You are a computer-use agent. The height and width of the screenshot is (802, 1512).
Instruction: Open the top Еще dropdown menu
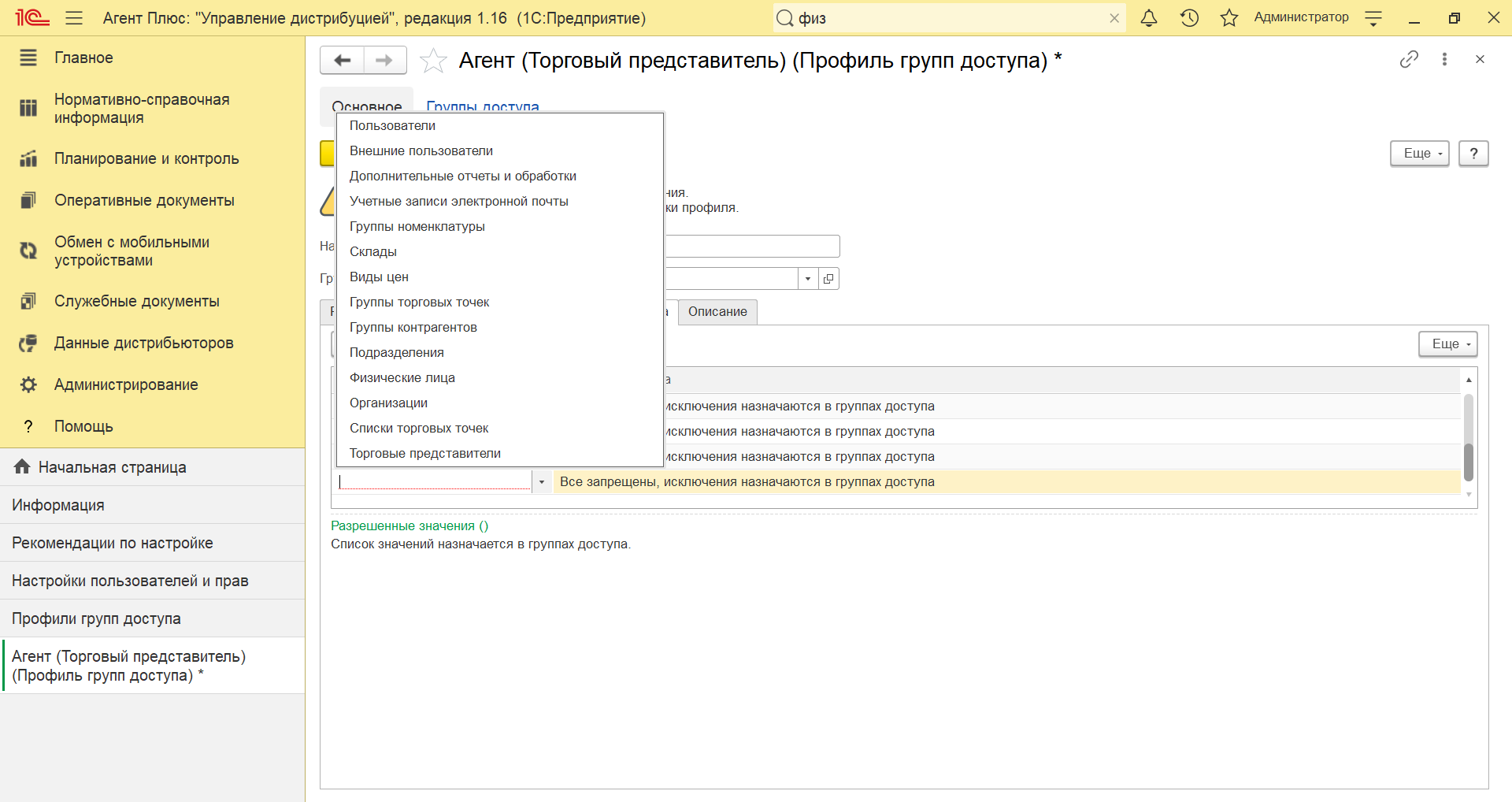(1420, 154)
